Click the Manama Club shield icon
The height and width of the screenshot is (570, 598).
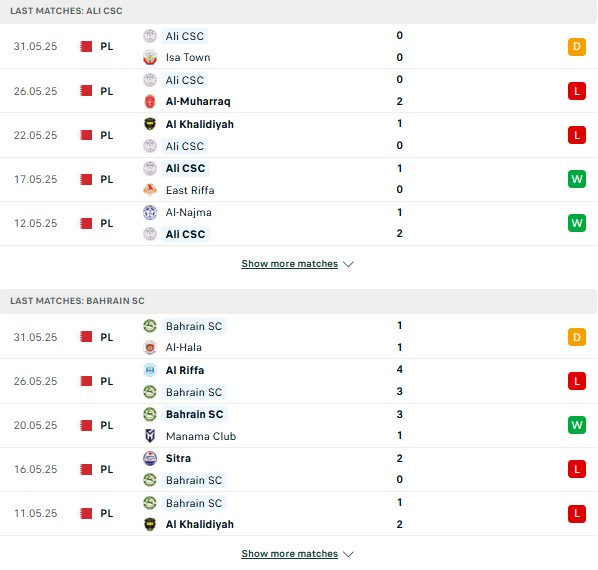(x=150, y=436)
